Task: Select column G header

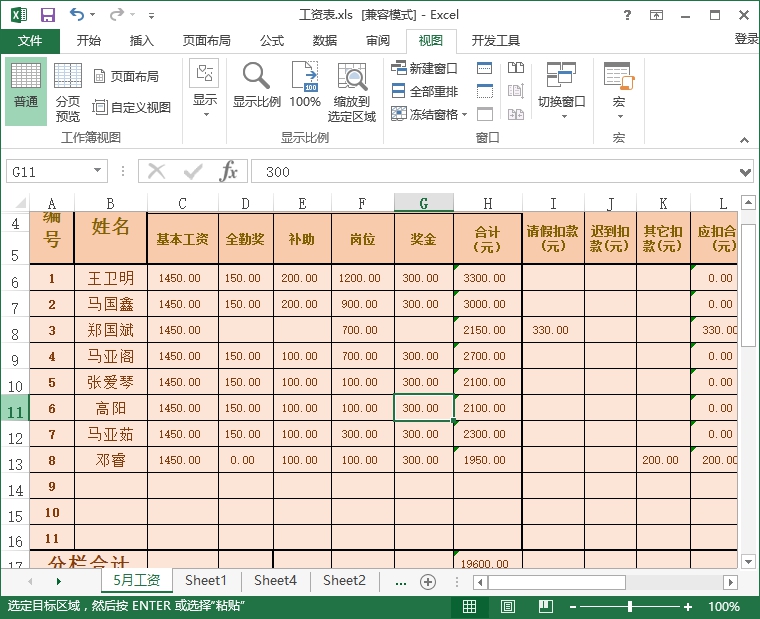Action: (x=424, y=203)
